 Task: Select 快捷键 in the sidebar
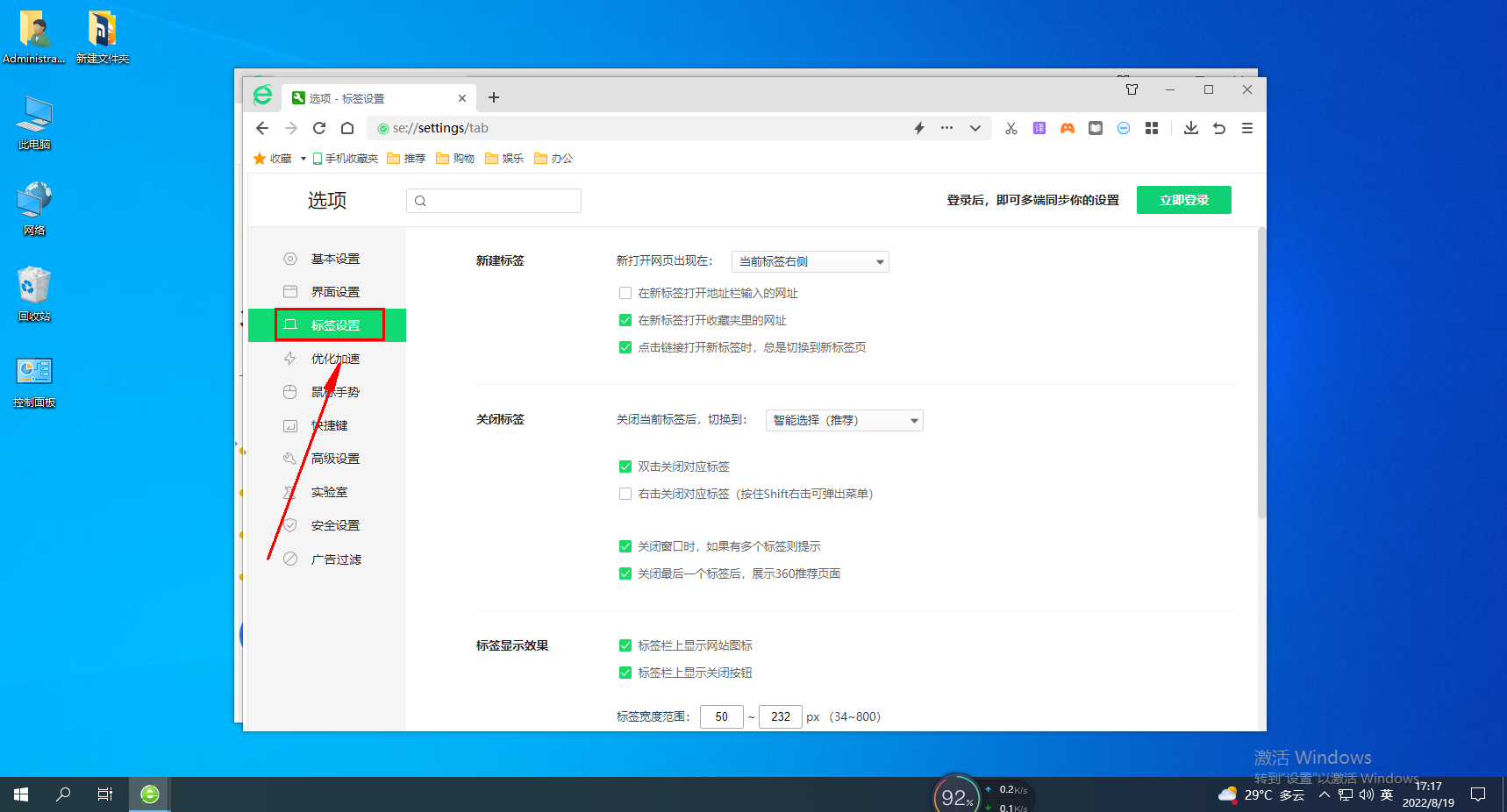327,425
